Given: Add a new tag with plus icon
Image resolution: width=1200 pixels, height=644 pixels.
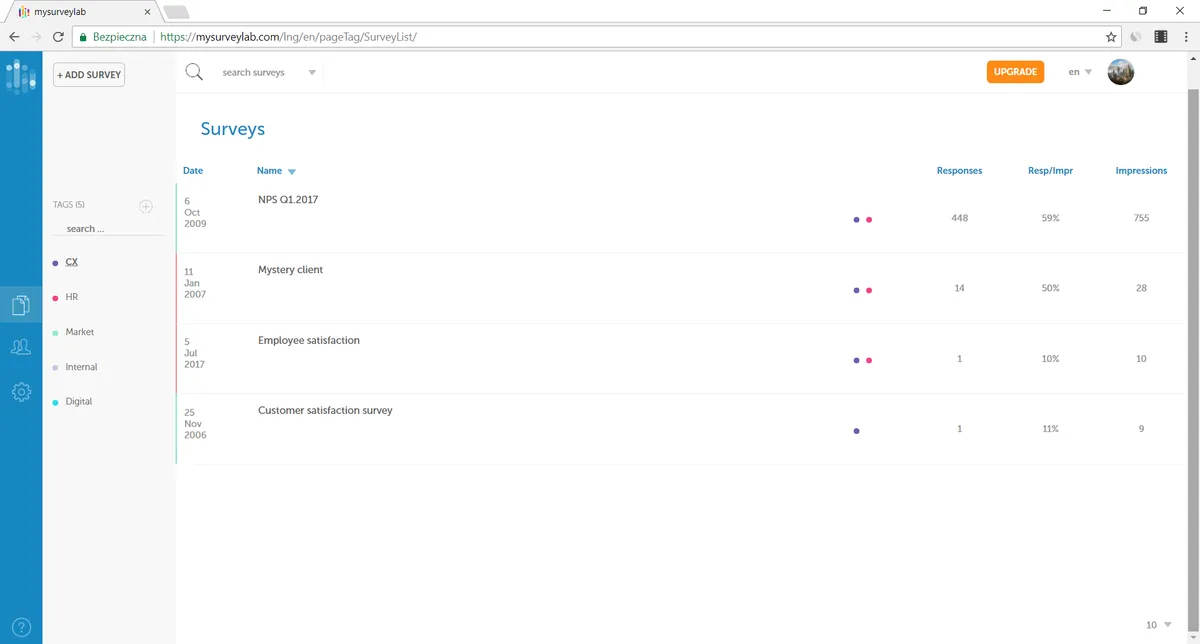Looking at the screenshot, I should pyautogui.click(x=146, y=206).
